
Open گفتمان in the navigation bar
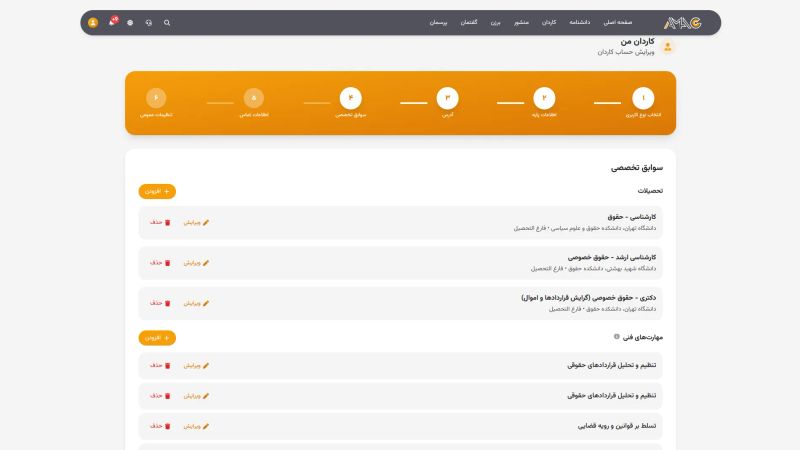(469, 22)
